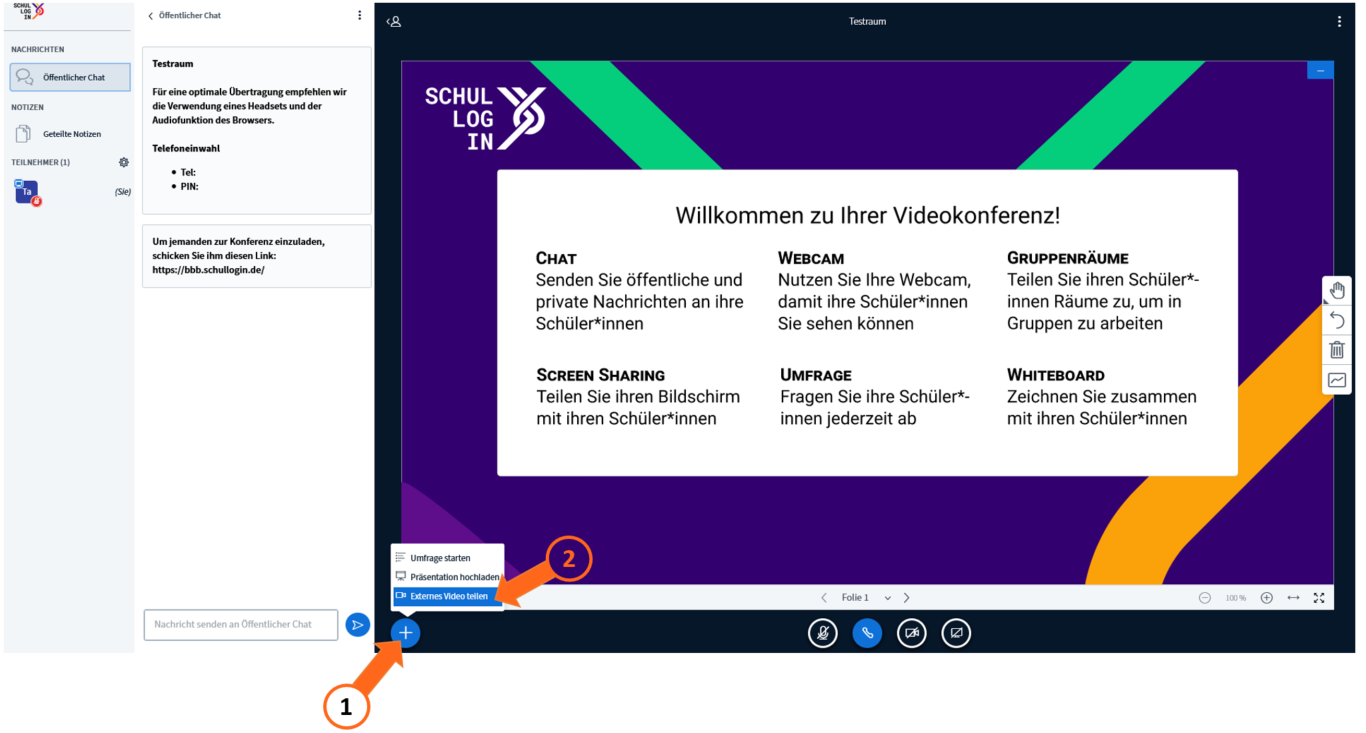This screenshot has width=1366, height=733.
Task: Click the bbb.schullogin.de invite link
Action: tap(208, 270)
